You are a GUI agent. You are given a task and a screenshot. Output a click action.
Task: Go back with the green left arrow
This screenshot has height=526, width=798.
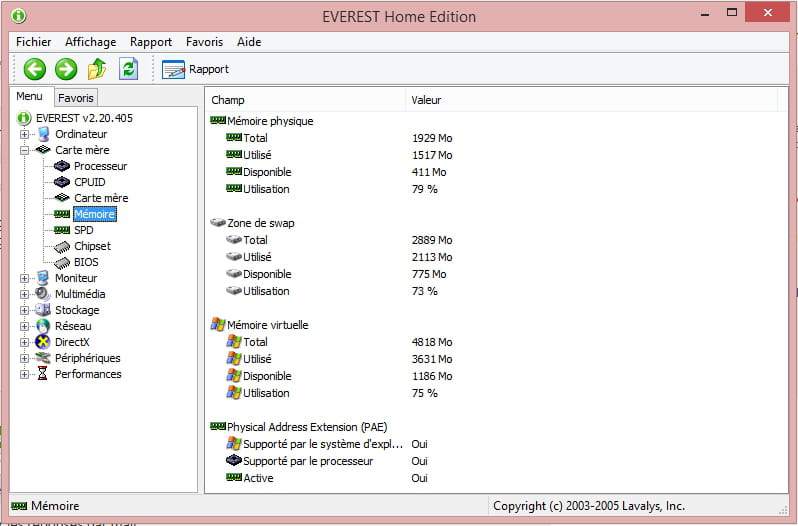35,69
